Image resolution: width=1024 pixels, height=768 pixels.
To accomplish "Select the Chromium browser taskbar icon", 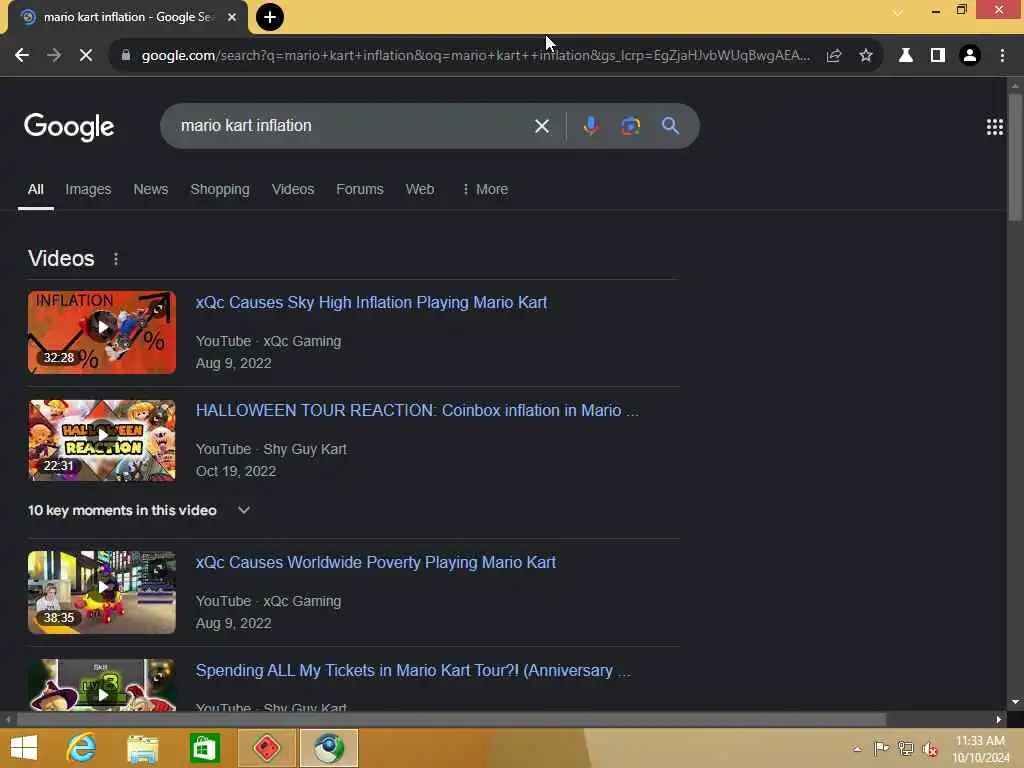I will [329, 748].
